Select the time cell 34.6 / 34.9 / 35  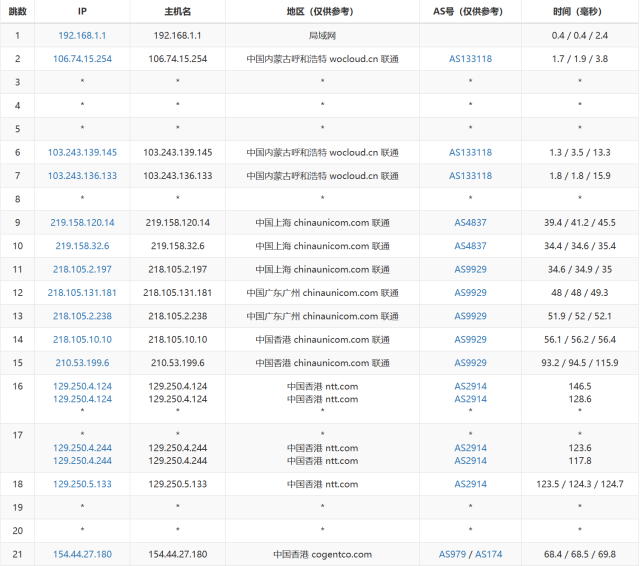click(580, 269)
